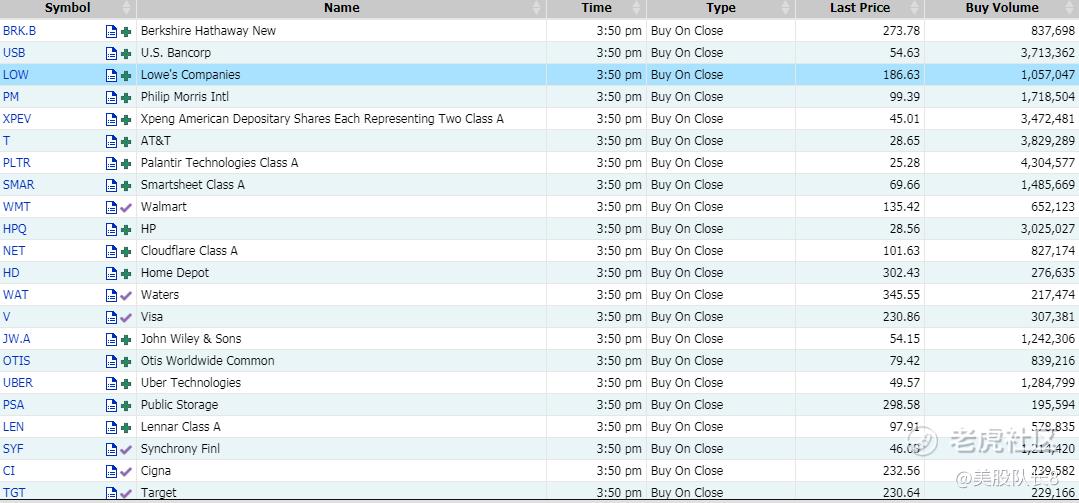This screenshot has width=1079, height=503.
Task: Add USB using the green plus icon
Action: [x=126, y=54]
